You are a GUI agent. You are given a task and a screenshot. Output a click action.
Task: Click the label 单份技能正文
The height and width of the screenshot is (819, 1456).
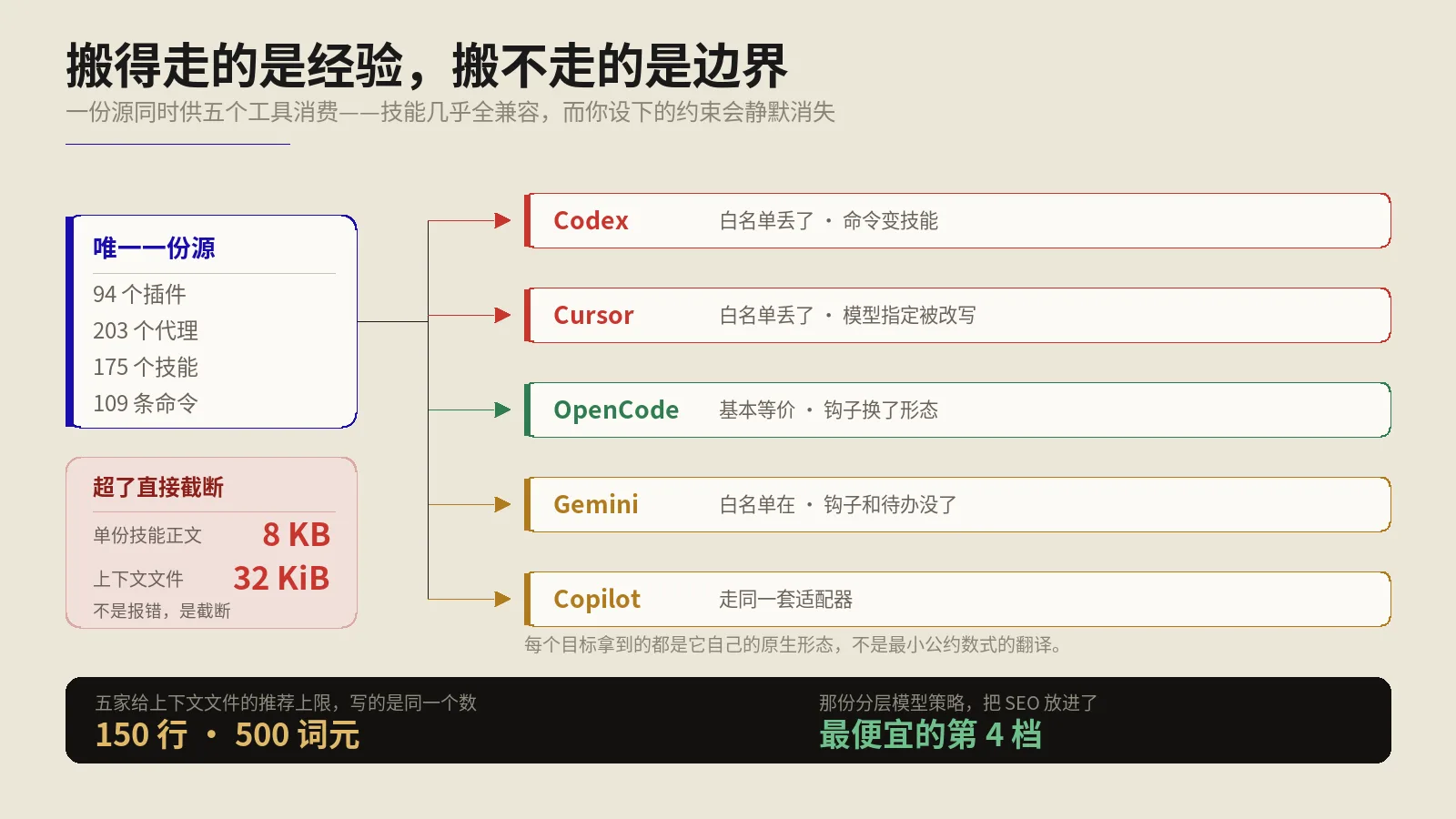coord(147,535)
